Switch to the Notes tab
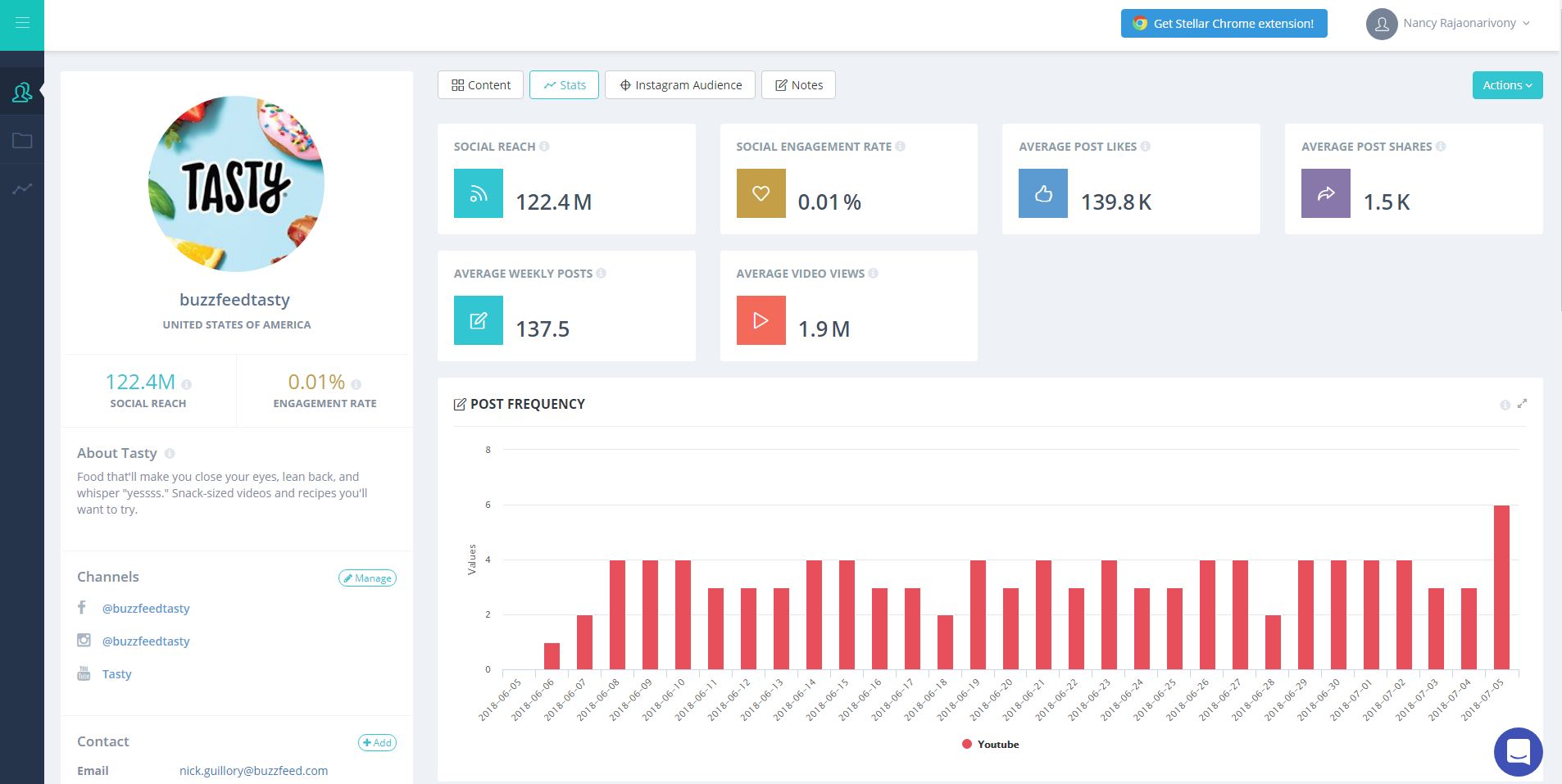 tap(798, 85)
